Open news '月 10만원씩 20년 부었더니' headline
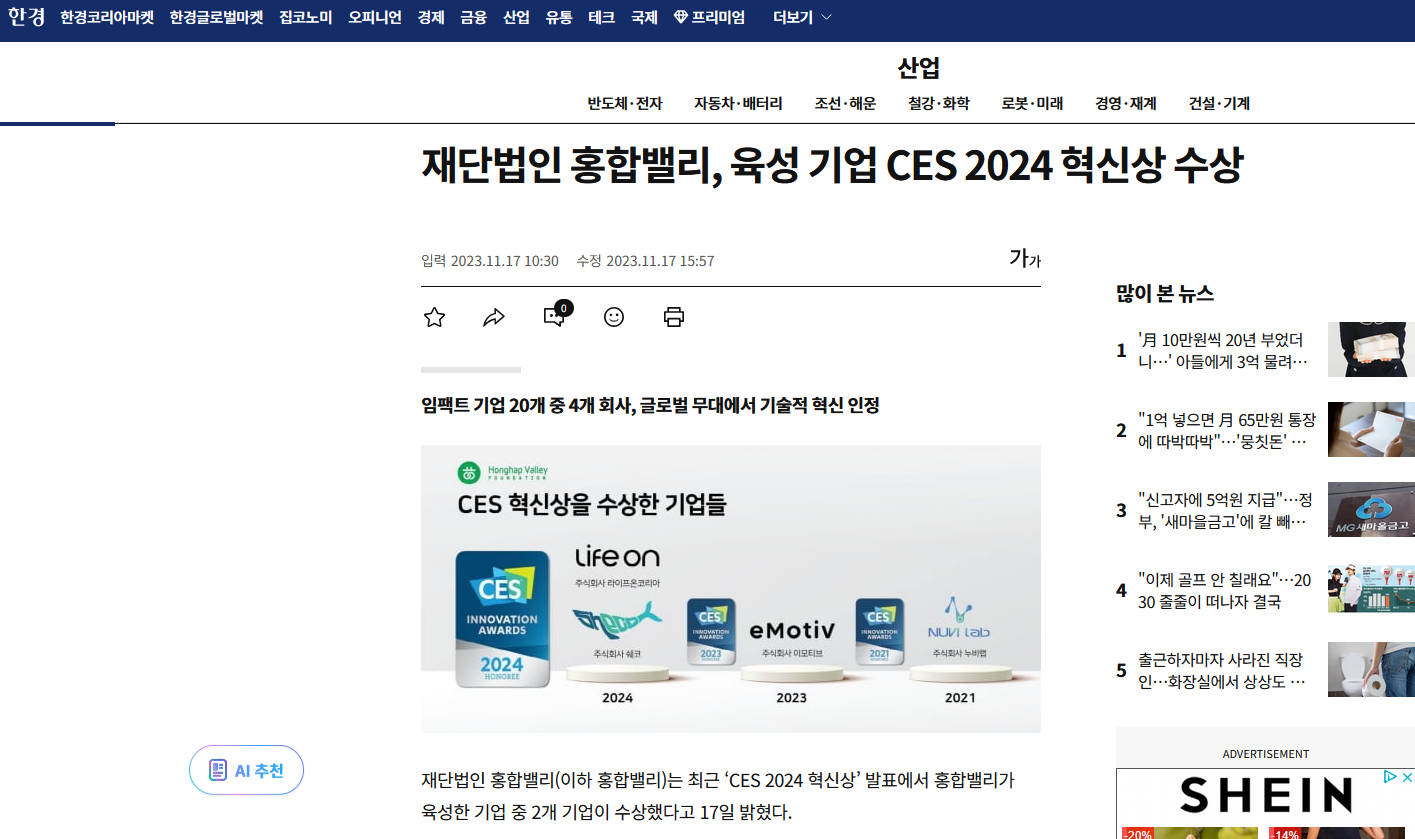The image size is (1415, 839). tap(1223, 350)
